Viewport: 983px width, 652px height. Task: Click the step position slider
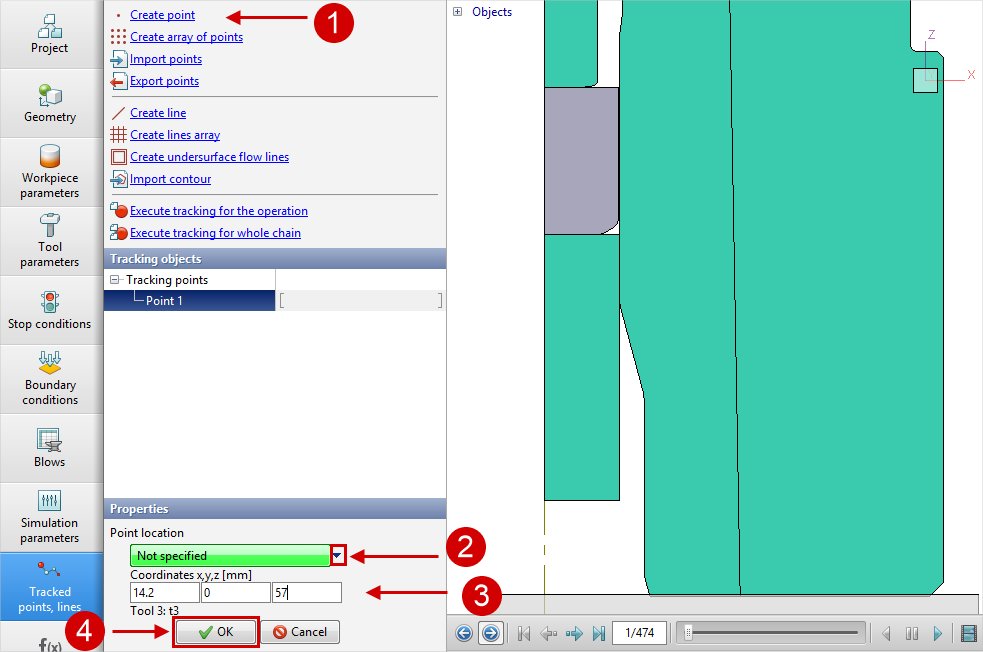(x=768, y=633)
